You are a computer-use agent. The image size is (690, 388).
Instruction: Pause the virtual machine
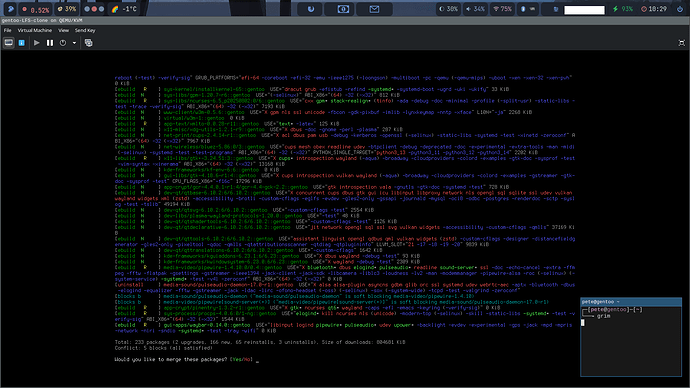point(50,43)
